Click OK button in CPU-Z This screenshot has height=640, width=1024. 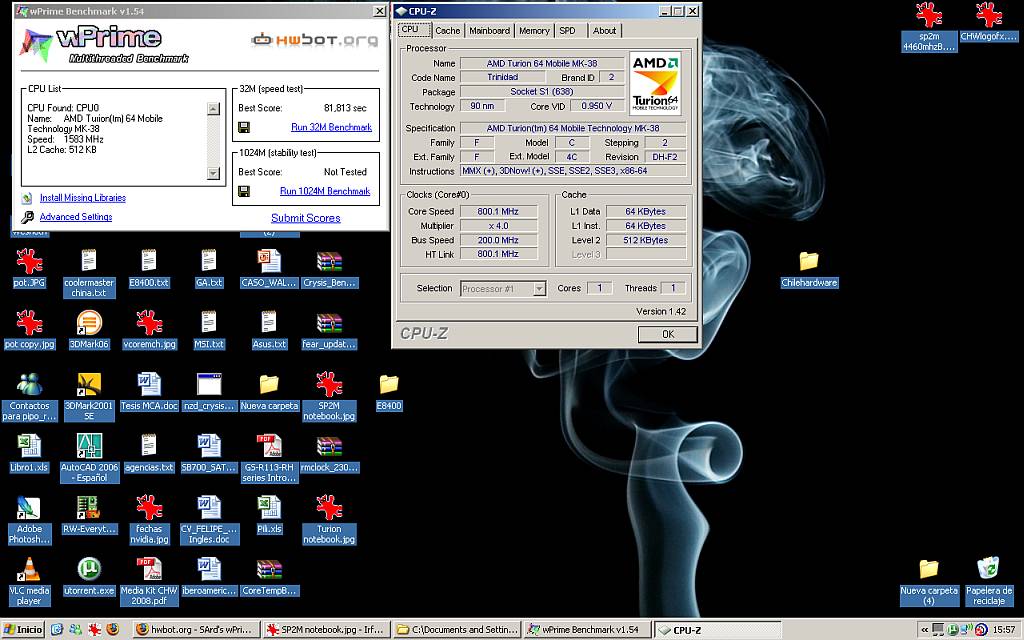[667, 334]
